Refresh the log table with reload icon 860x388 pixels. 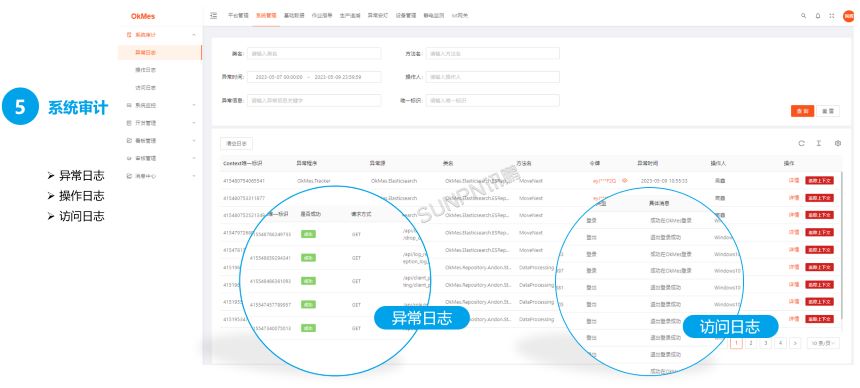coord(801,143)
